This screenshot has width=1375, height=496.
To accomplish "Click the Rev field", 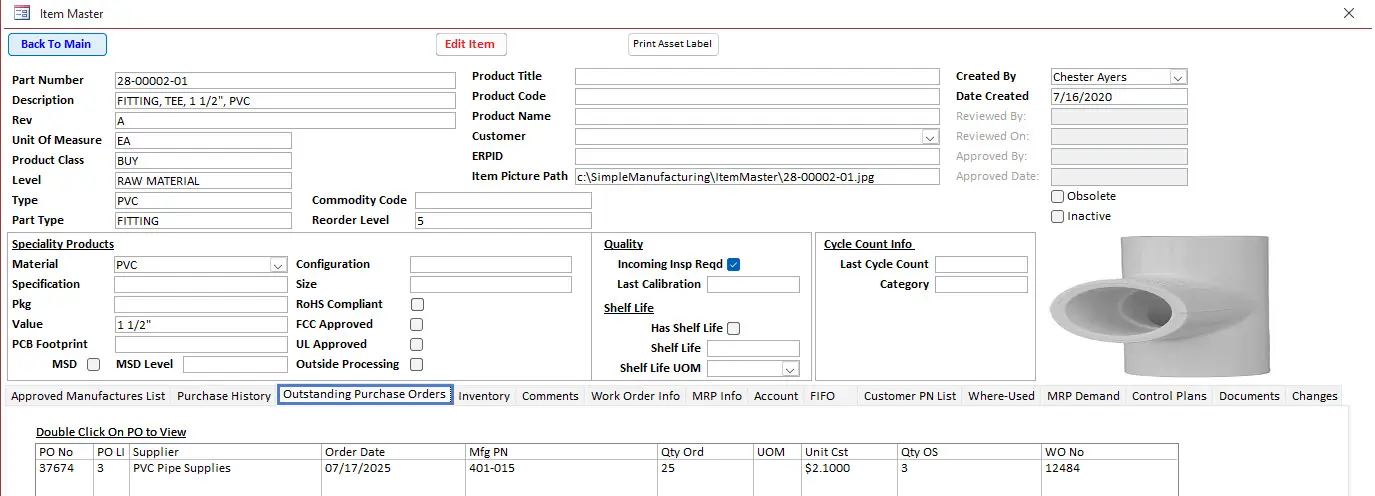I will tap(285, 121).
